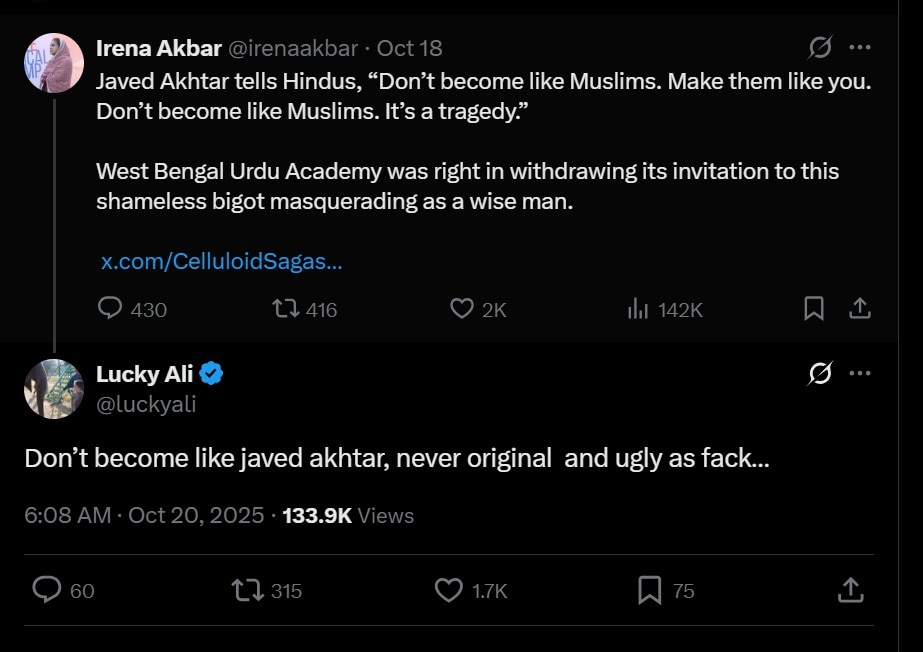This screenshot has width=923, height=652.
Task: Expand more options on Lucky Ali's post
Action: click(859, 374)
